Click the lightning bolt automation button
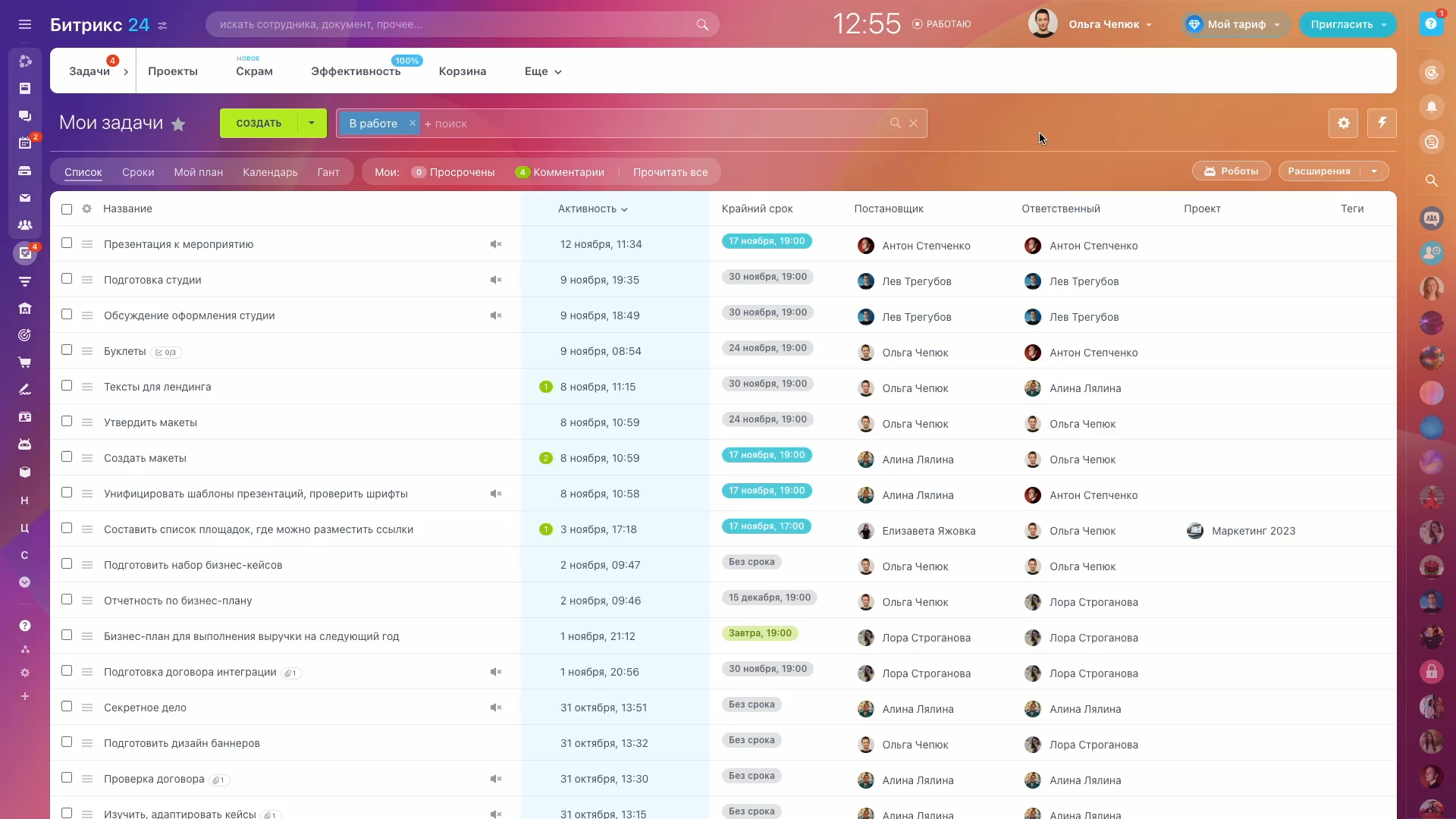 [x=1382, y=123]
